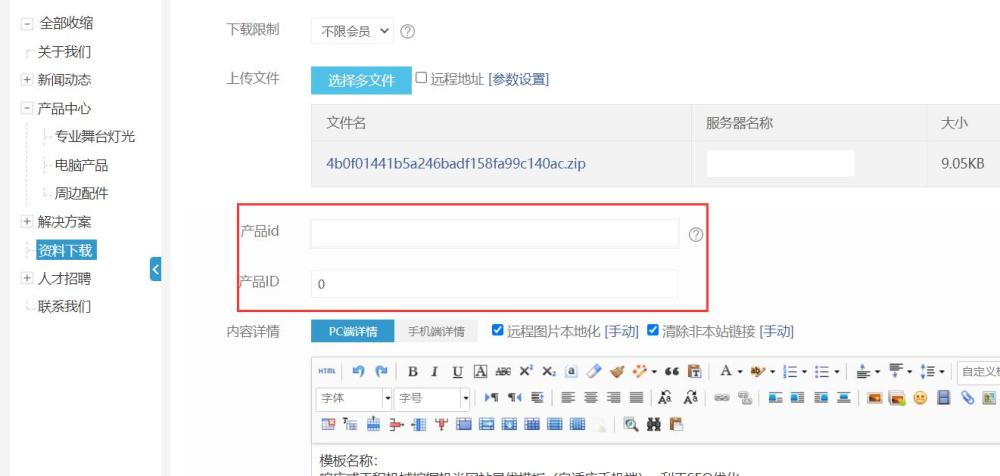The image size is (1000, 476).
Task: Open the [参数设置] link
Action: (x=518, y=79)
